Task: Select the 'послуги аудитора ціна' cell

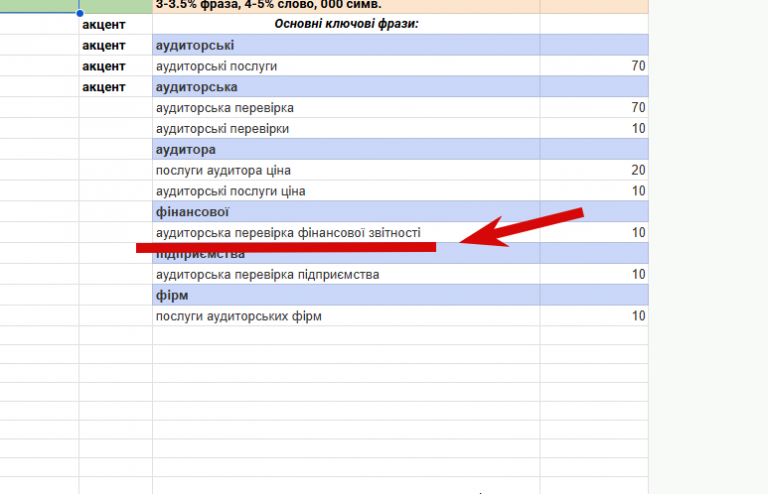Action: pos(346,170)
